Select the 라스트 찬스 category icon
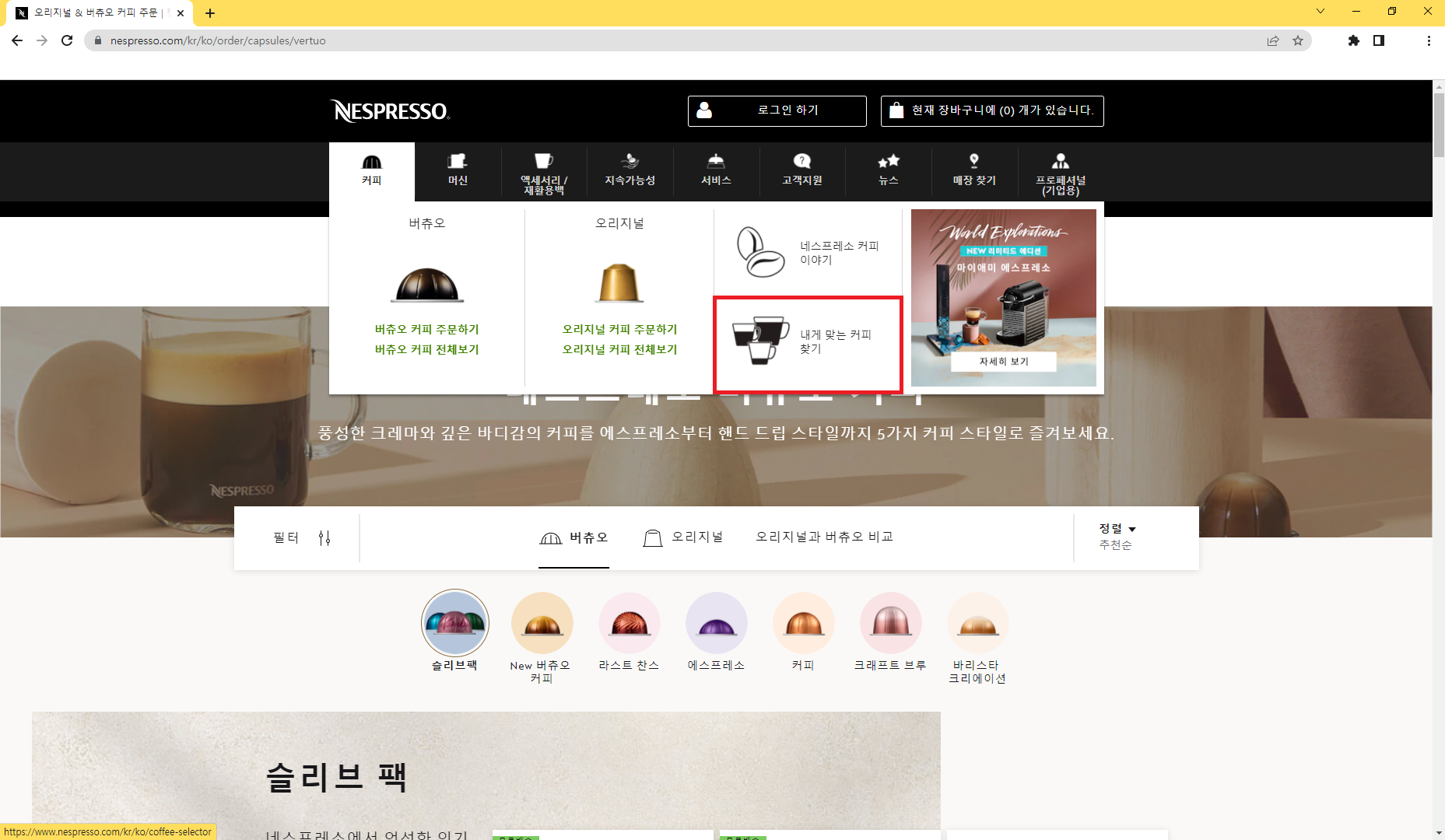 (x=630, y=623)
